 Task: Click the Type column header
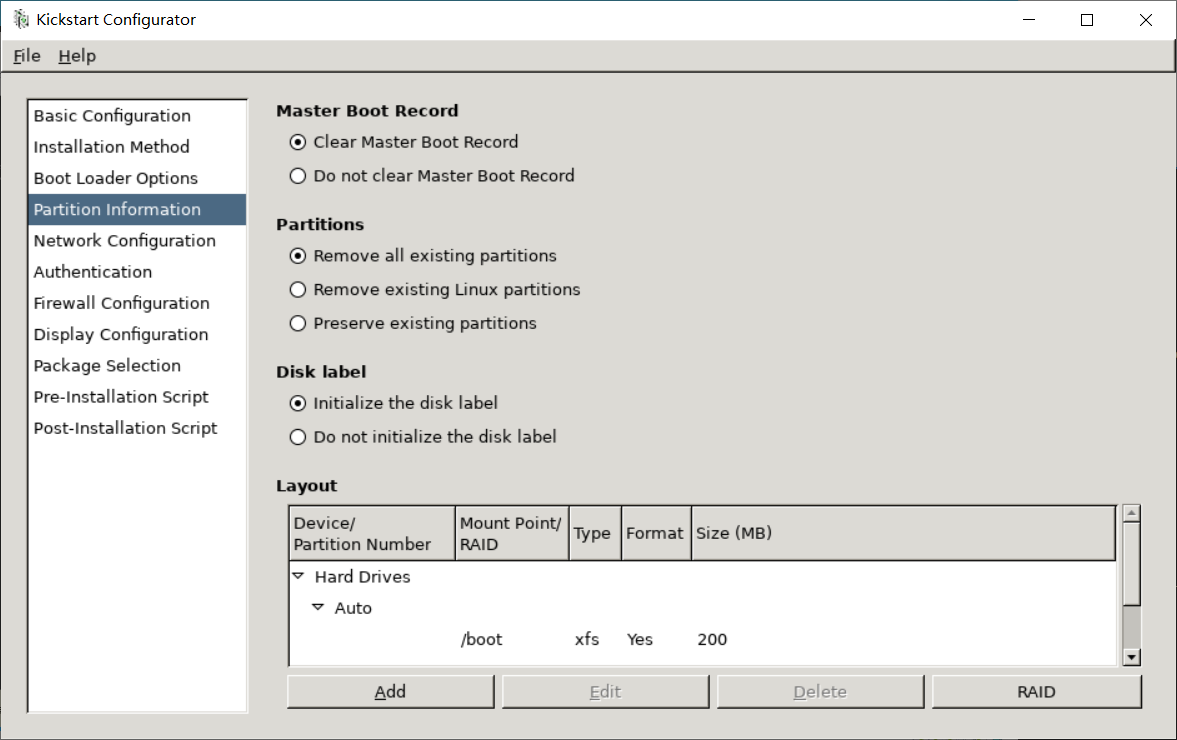[x=595, y=534]
